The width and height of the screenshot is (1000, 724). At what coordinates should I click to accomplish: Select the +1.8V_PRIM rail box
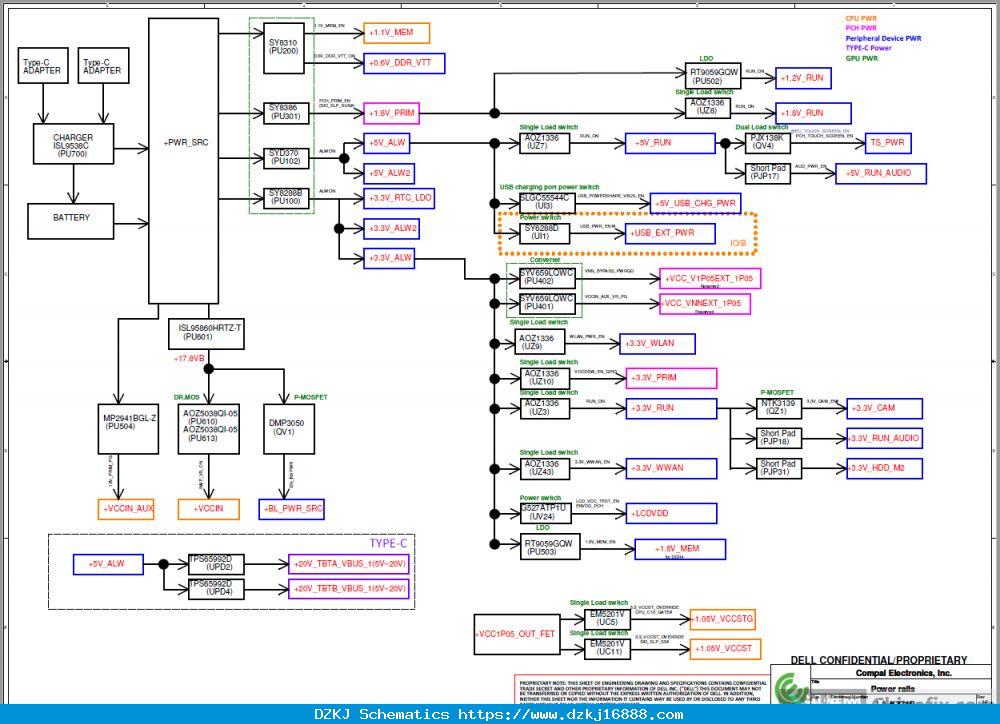tap(391, 113)
